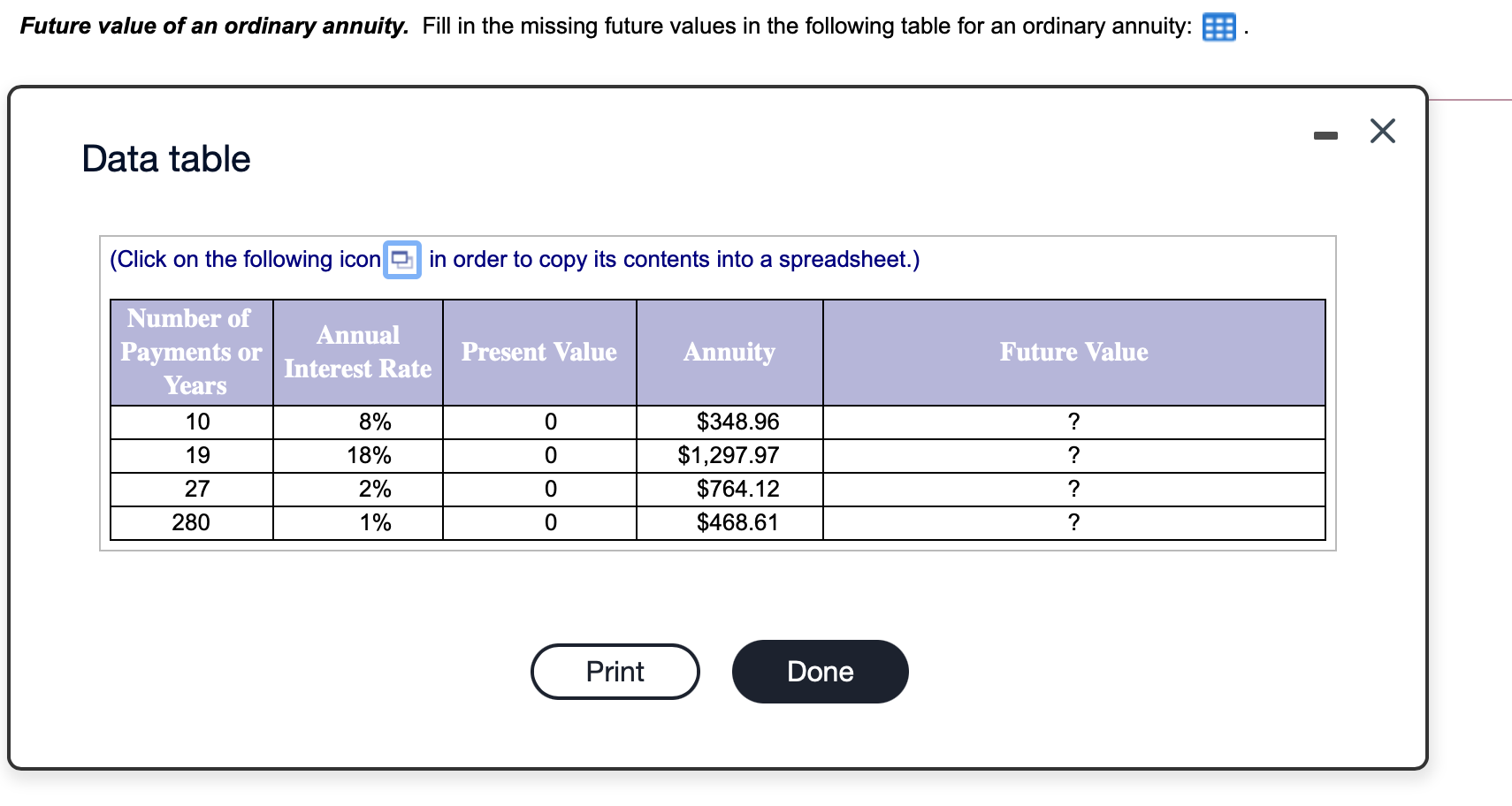Select the $764.12 annuity cell
This screenshot has width=1512, height=806.
[737, 490]
